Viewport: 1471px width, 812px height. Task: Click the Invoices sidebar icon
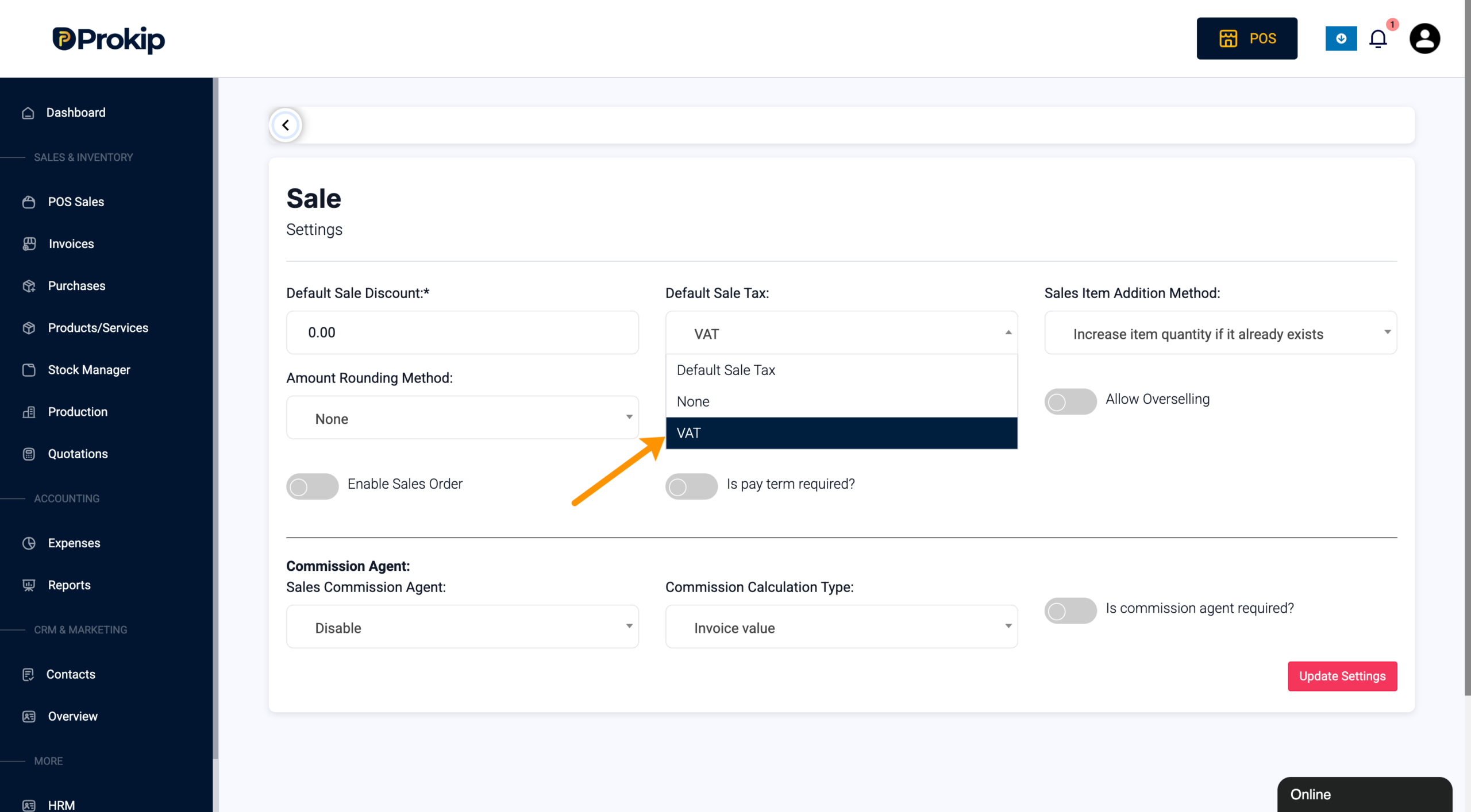29,244
